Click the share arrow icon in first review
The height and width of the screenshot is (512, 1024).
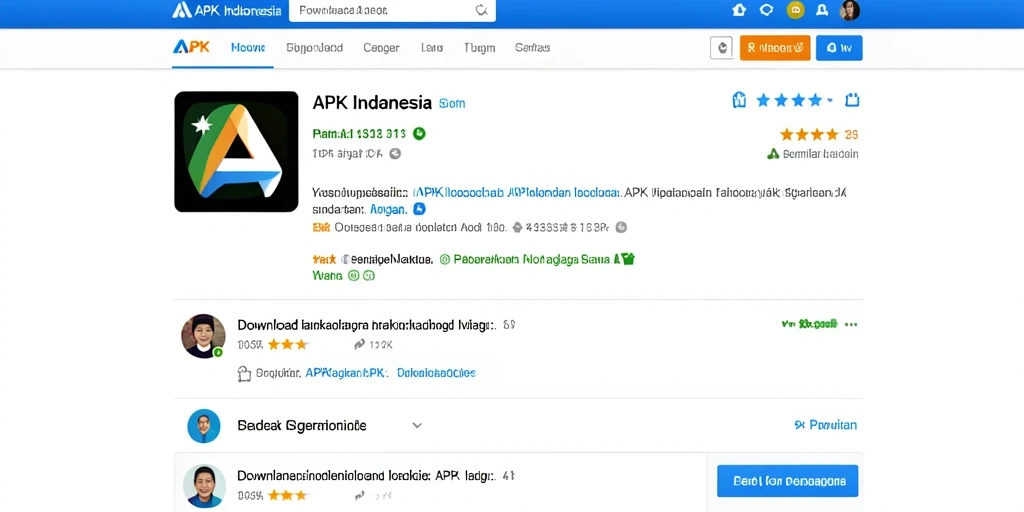point(359,344)
